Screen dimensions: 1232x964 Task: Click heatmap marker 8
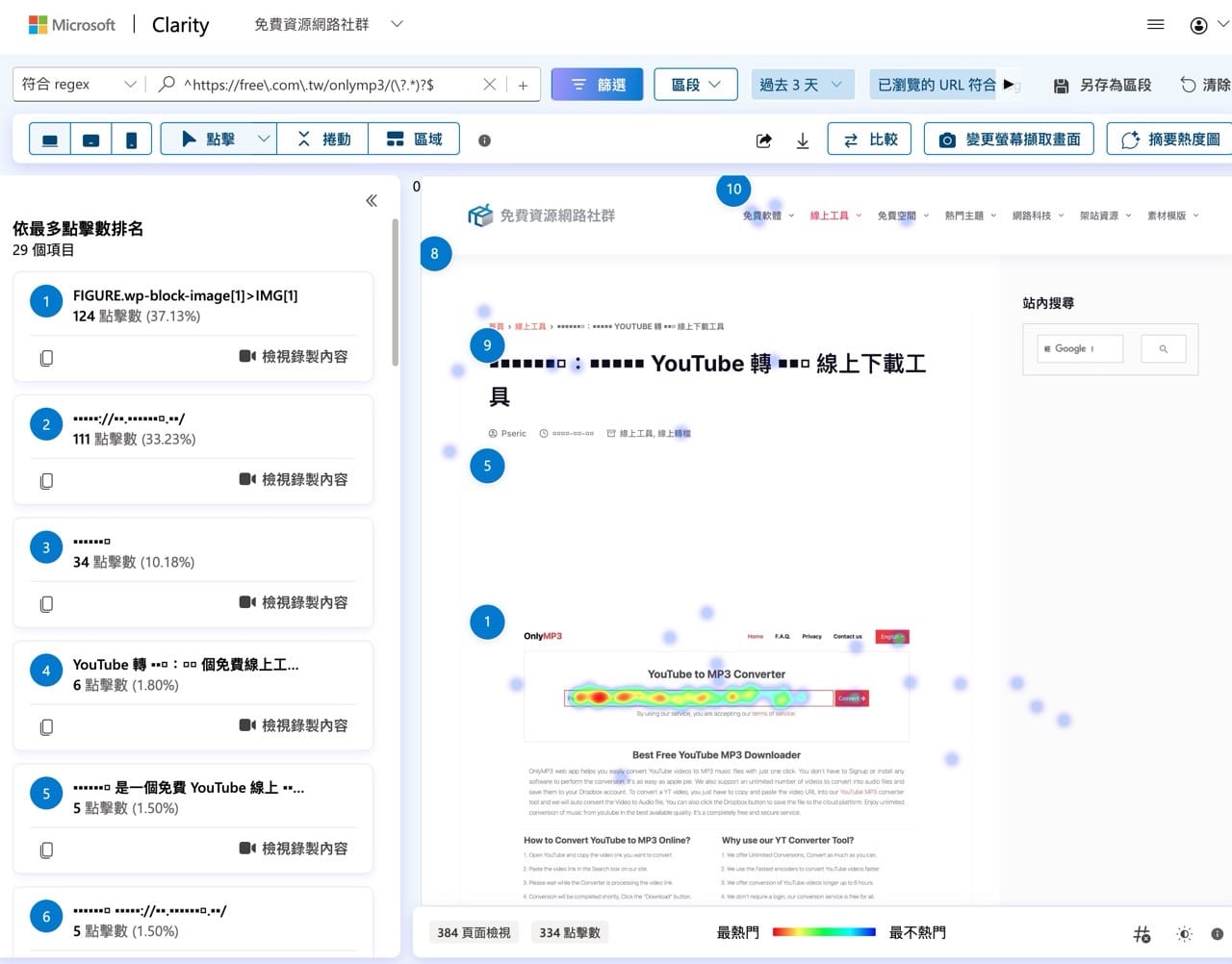tap(434, 254)
